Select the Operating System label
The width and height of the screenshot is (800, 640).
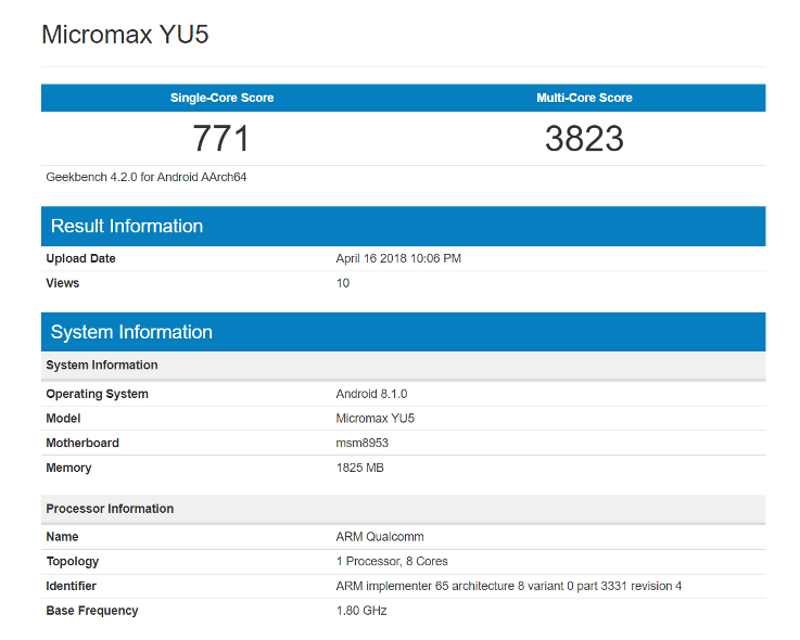97,394
